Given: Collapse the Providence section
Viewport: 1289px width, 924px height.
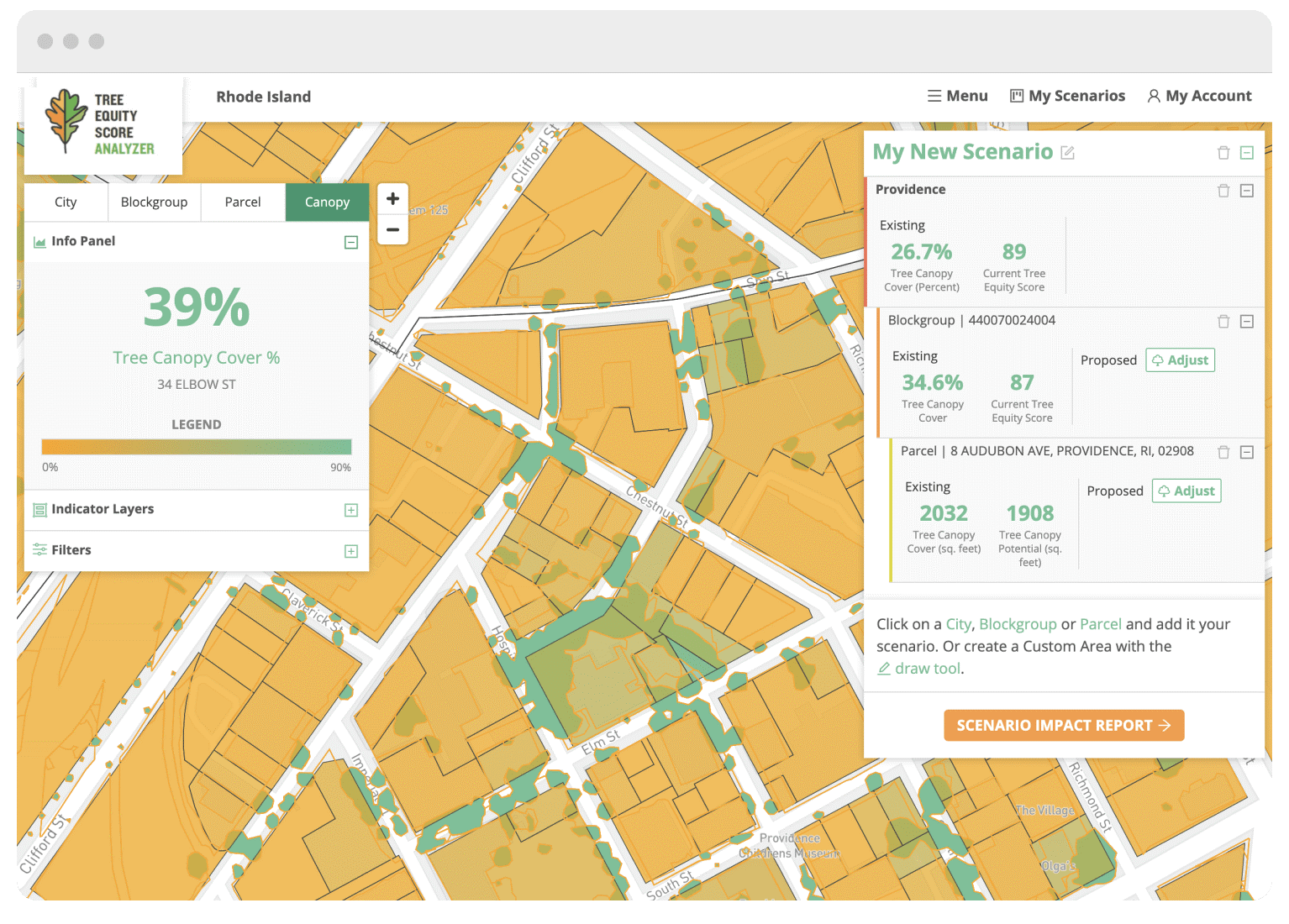Looking at the screenshot, I should [x=1246, y=191].
